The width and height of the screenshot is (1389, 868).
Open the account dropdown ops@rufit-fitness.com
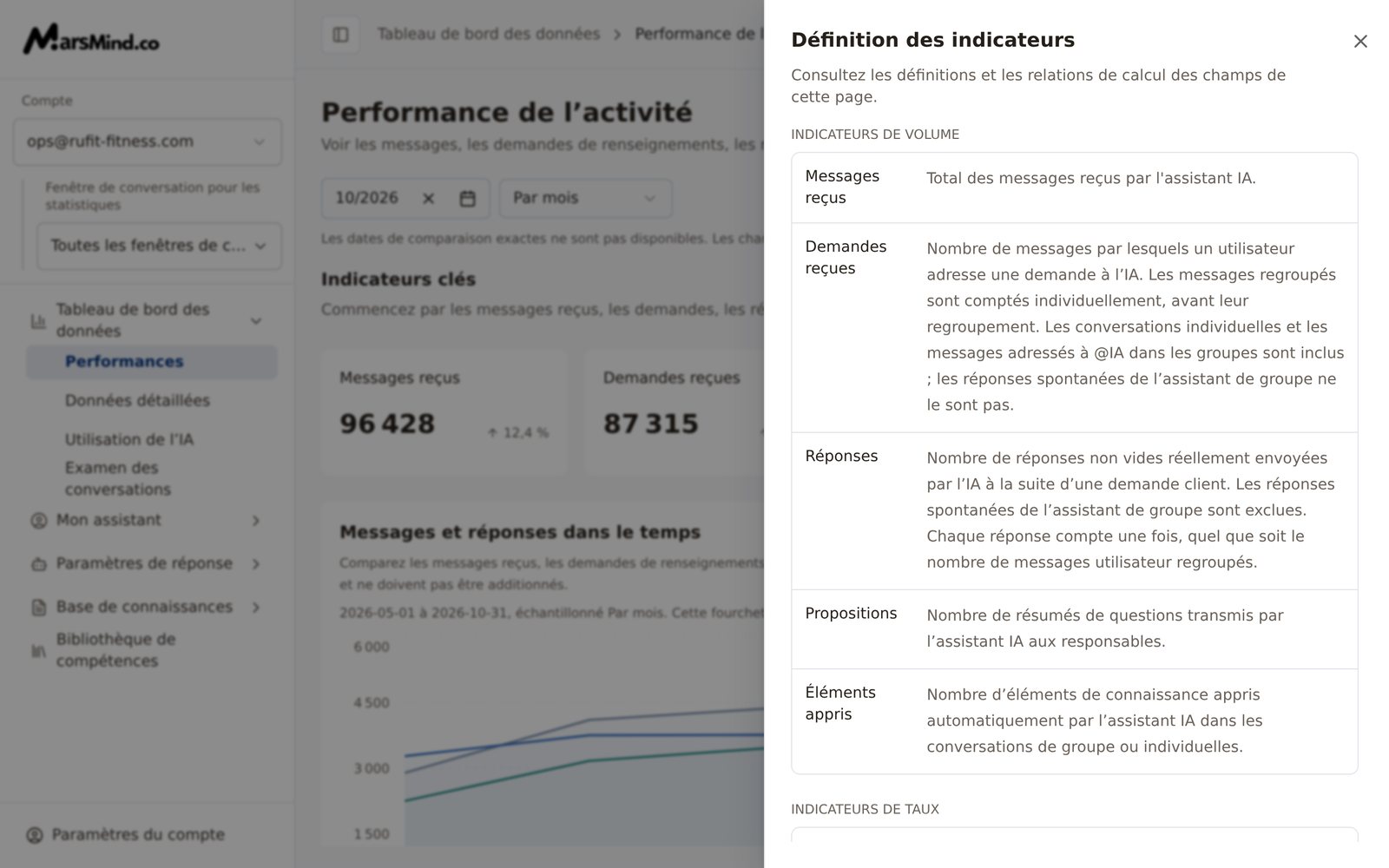[x=148, y=141]
